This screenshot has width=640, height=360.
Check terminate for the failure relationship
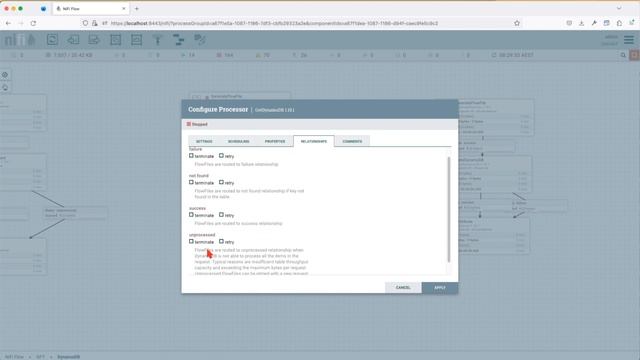point(191,156)
